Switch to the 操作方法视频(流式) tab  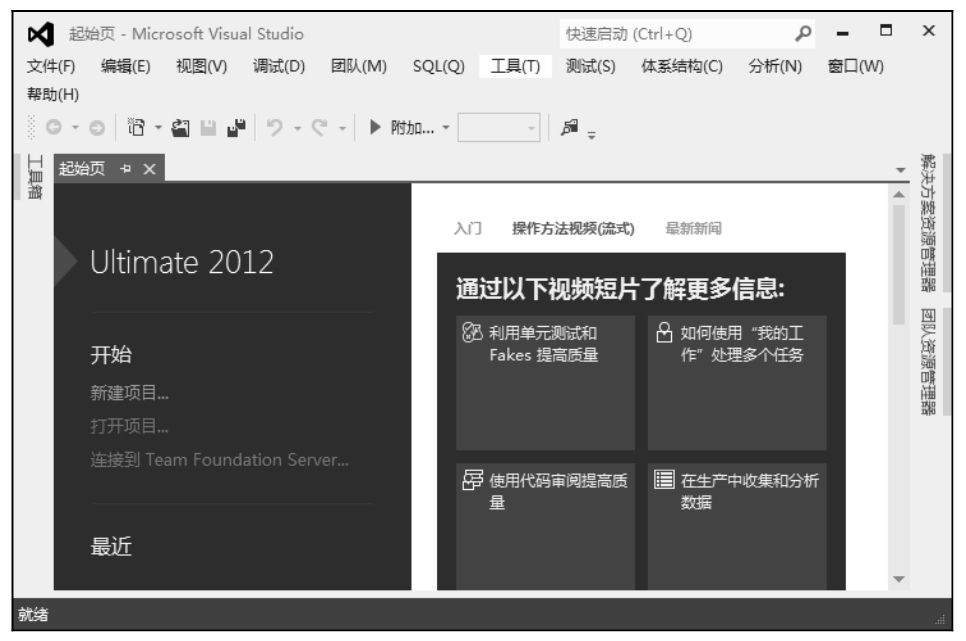pyautogui.click(x=573, y=229)
